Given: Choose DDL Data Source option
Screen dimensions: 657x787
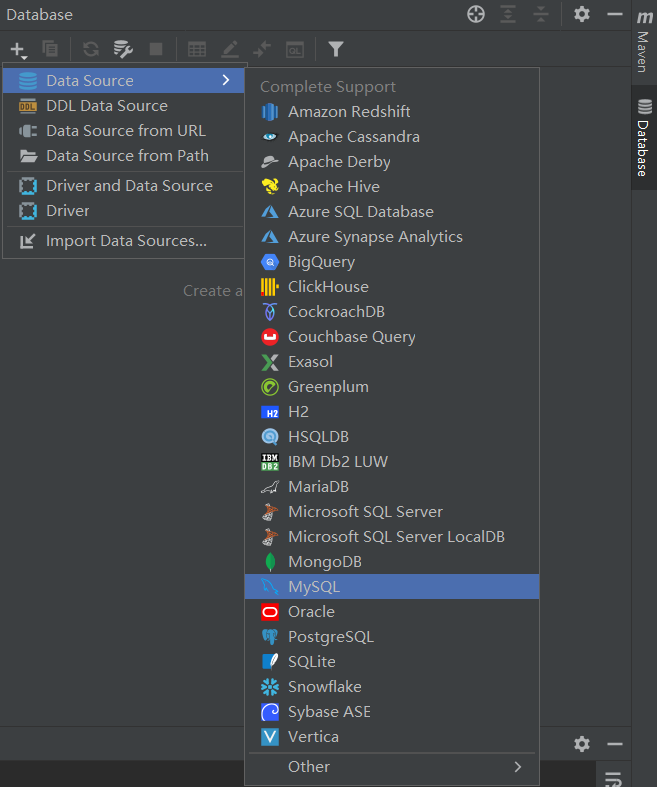Looking at the screenshot, I should coord(123,105).
